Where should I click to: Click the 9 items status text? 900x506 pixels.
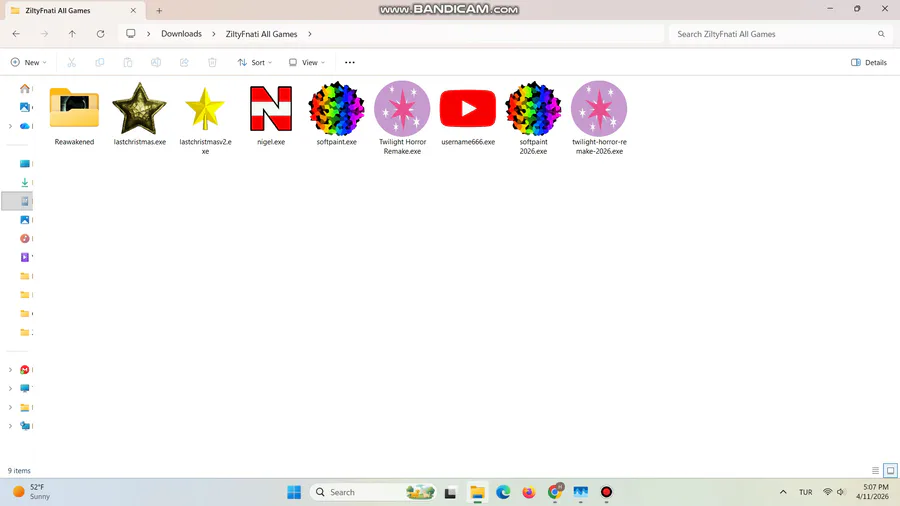point(19,470)
